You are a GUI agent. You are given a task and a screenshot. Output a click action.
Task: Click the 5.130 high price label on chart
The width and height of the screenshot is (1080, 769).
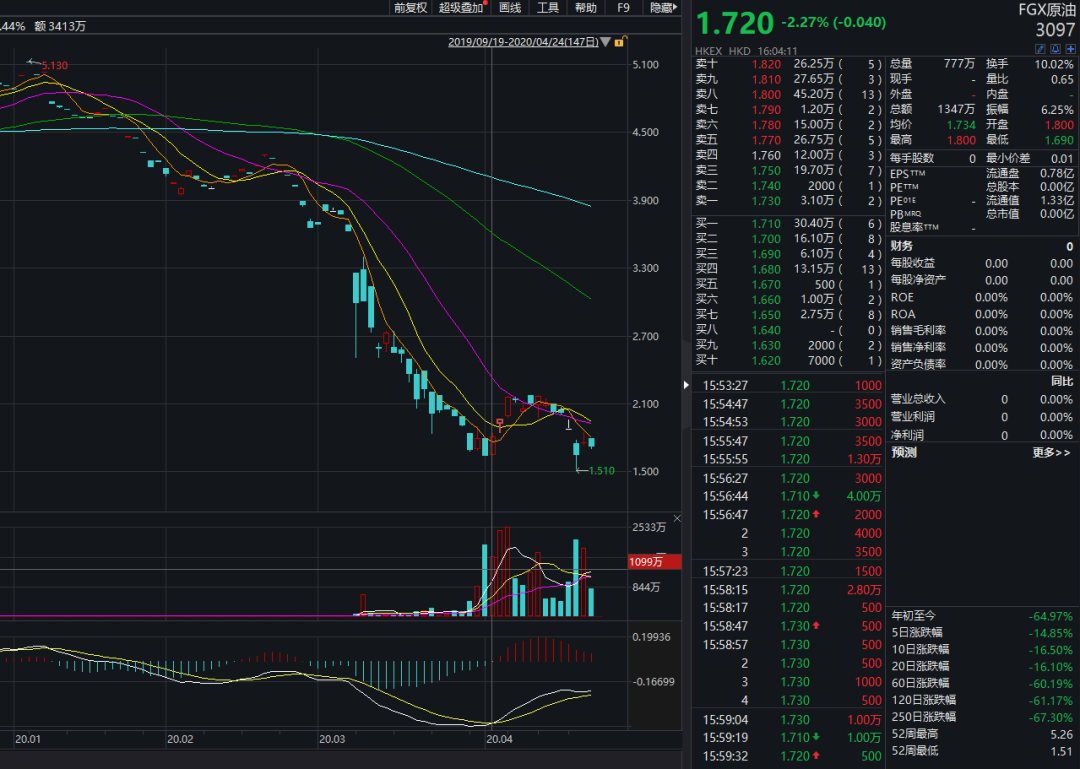pyautogui.click(x=54, y=65)
